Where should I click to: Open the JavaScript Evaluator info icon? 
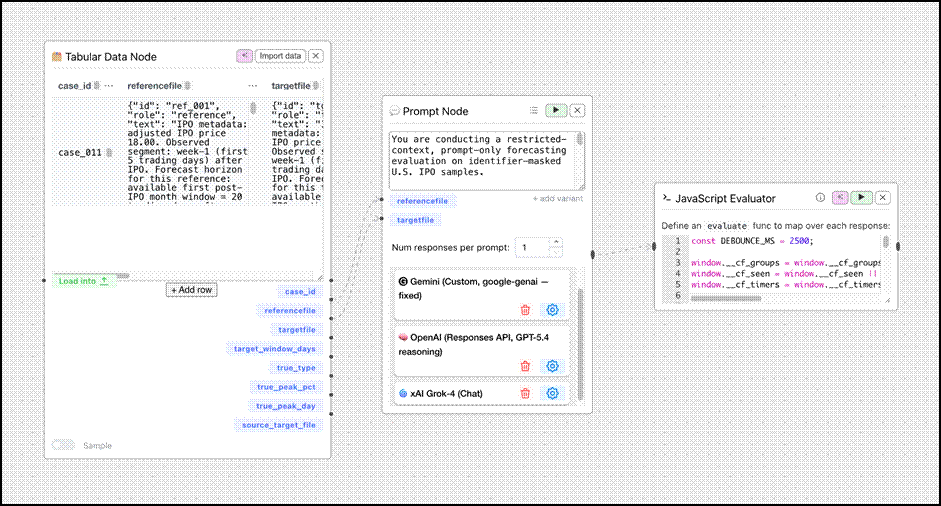click(x=820, y=197)
